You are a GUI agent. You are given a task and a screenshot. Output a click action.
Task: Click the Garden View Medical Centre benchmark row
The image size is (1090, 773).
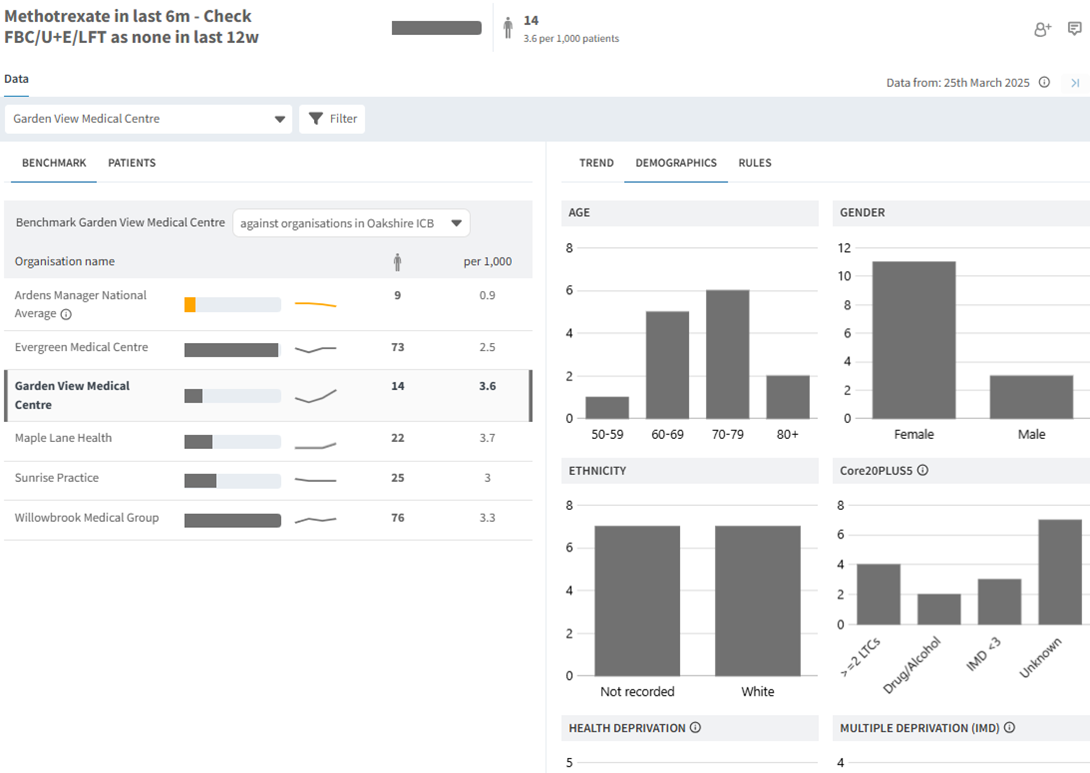click(268, 396)
